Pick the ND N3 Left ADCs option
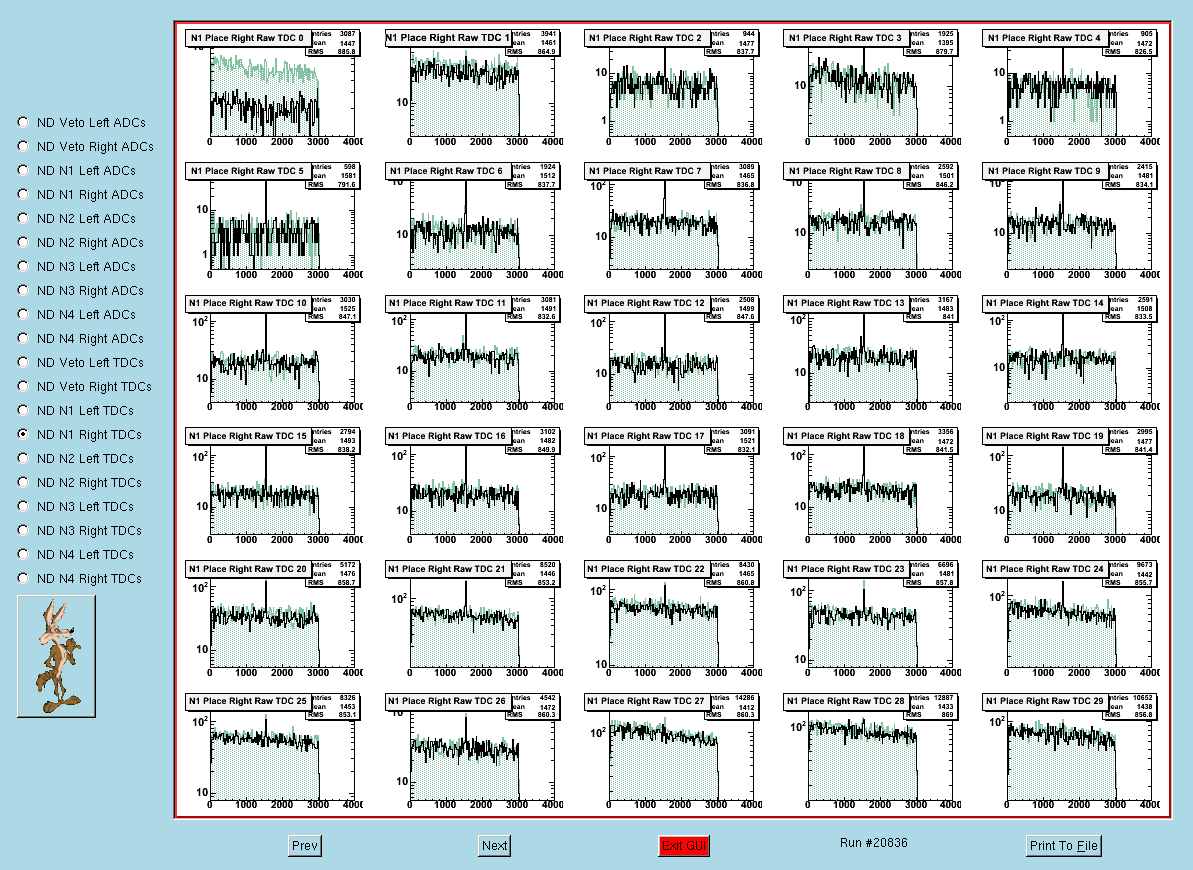This screenshot has height=870, width=1193. tap(23, 266)
